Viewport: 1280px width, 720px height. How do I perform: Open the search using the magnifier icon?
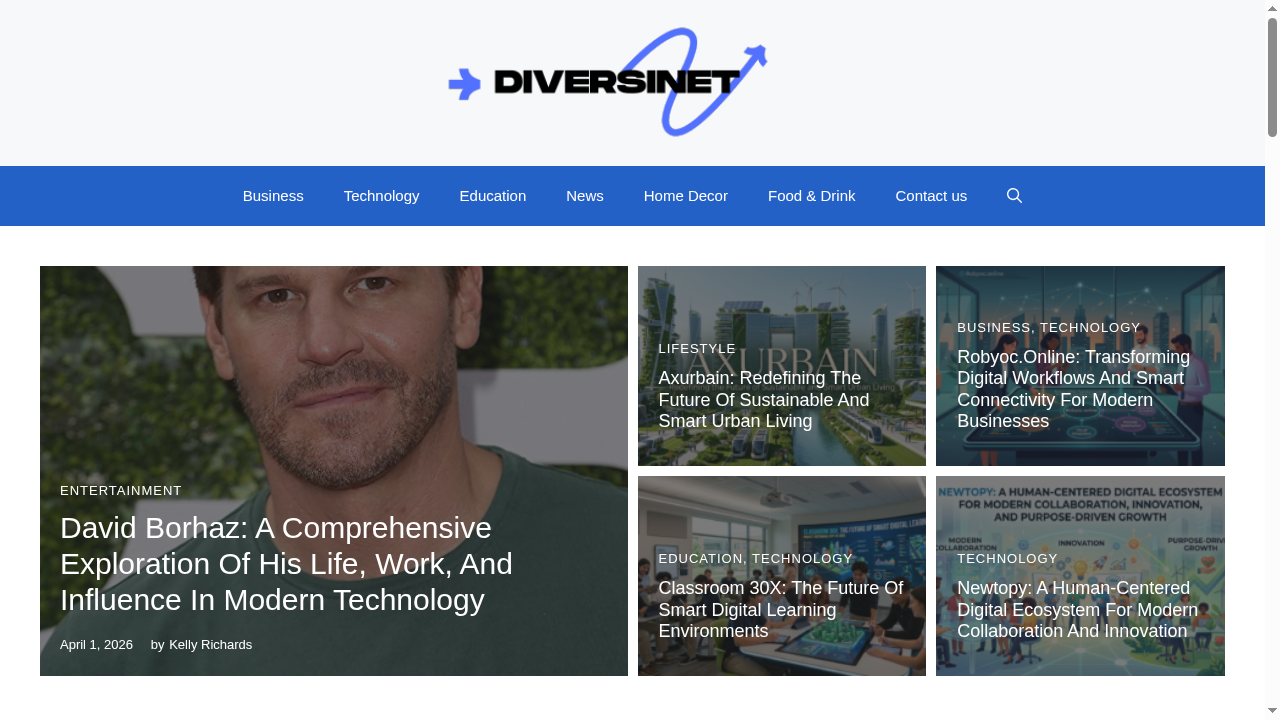1014,195
